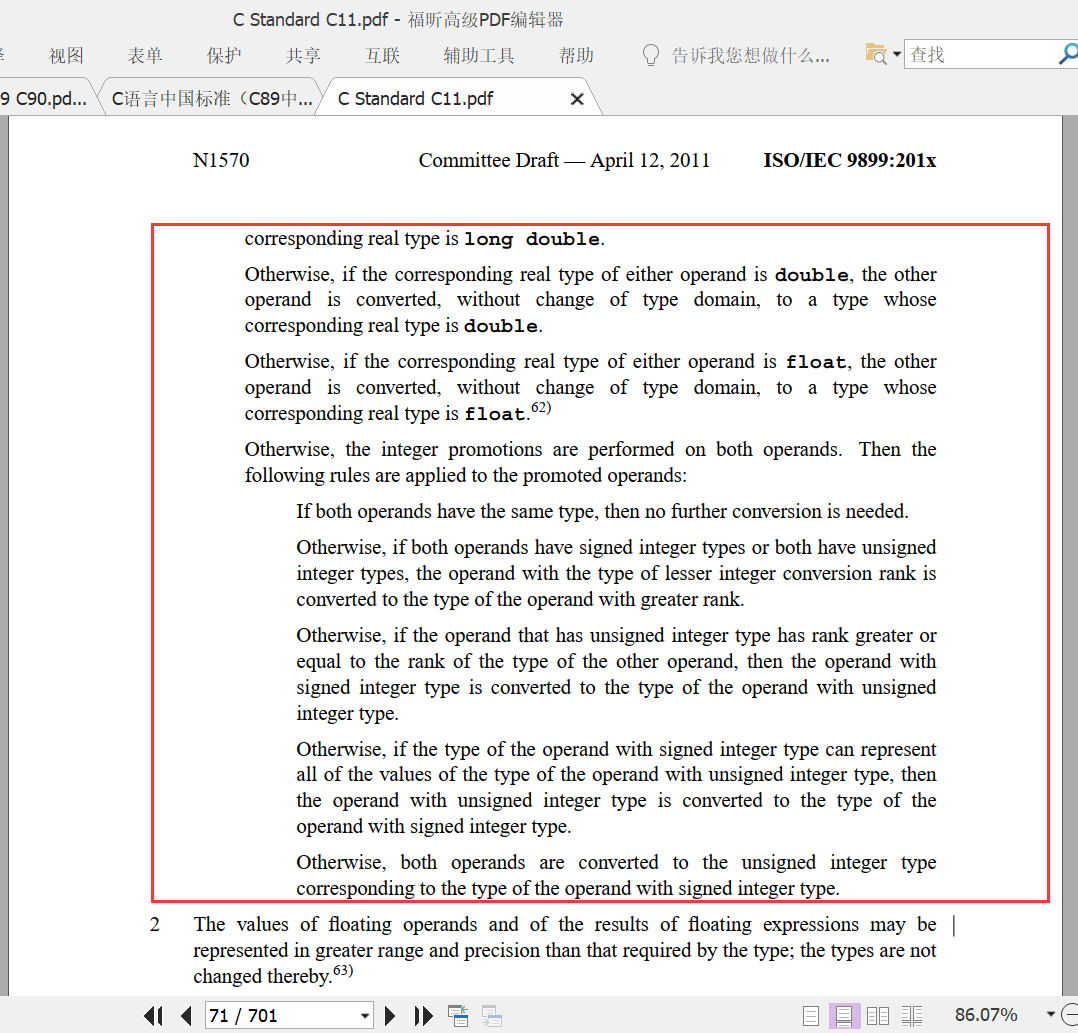
Task: Switch to facing pages view
Action: [878, 1015]
